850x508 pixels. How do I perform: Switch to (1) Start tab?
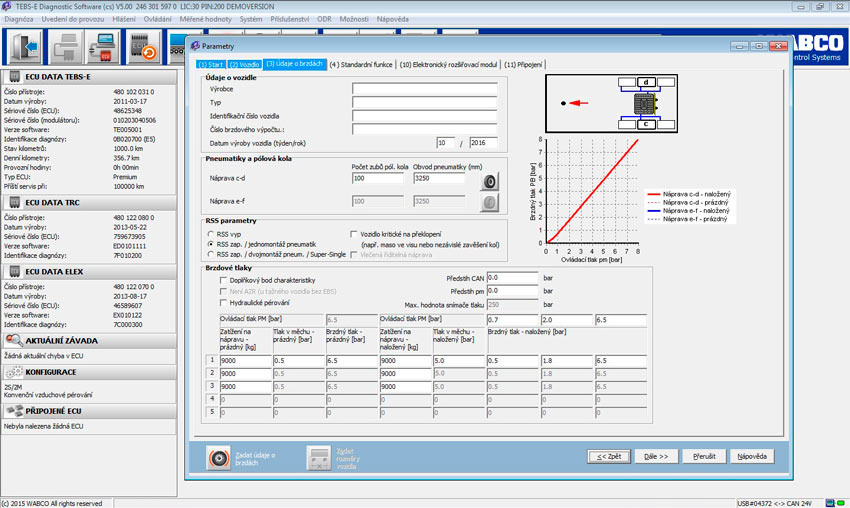click(211, 65)
